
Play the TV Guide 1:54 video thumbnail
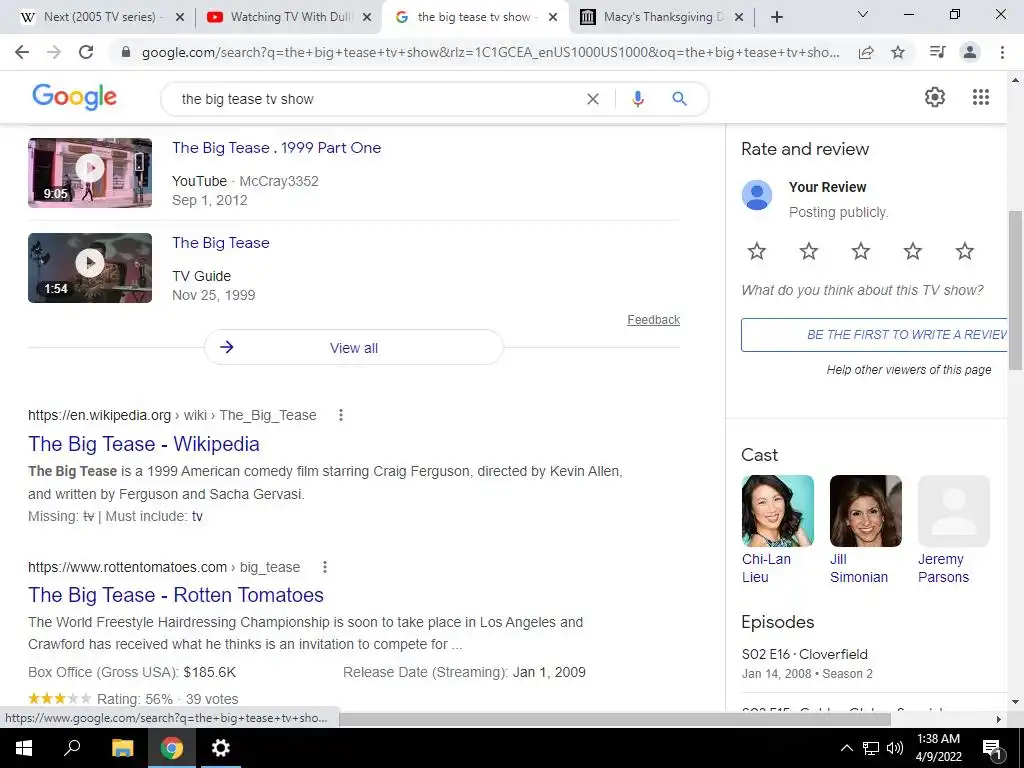(x=90, y=268)
